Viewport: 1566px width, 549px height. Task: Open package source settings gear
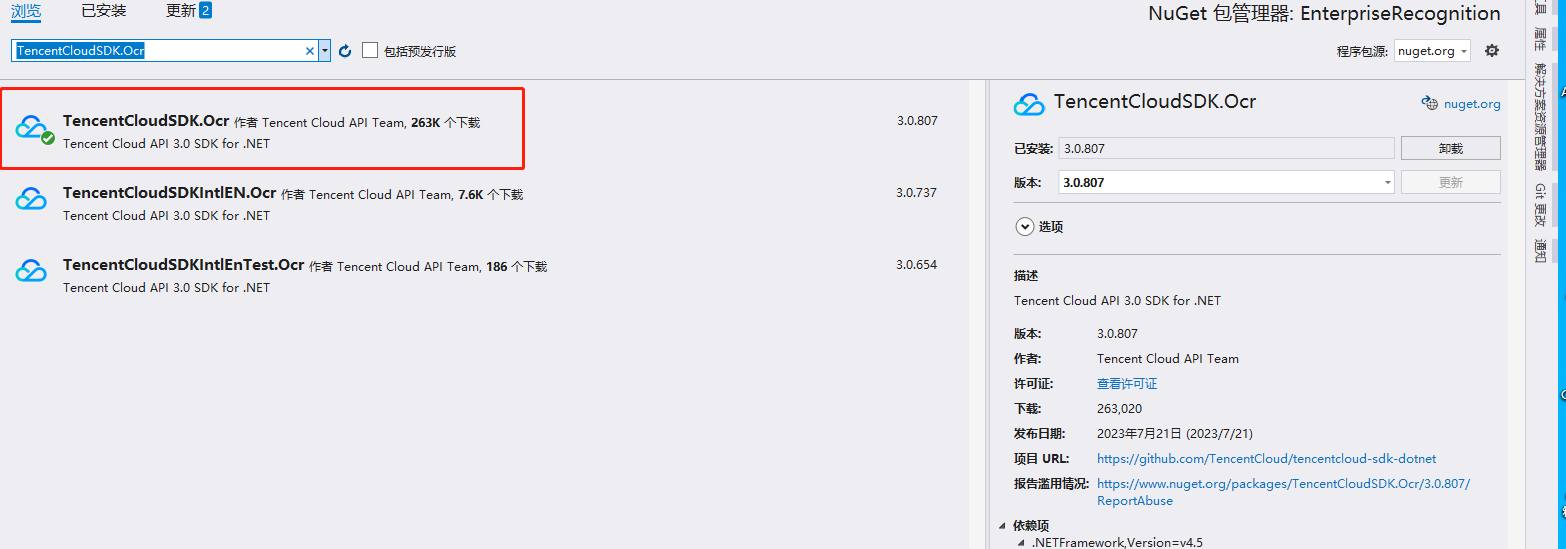(x=1492, y=50)
